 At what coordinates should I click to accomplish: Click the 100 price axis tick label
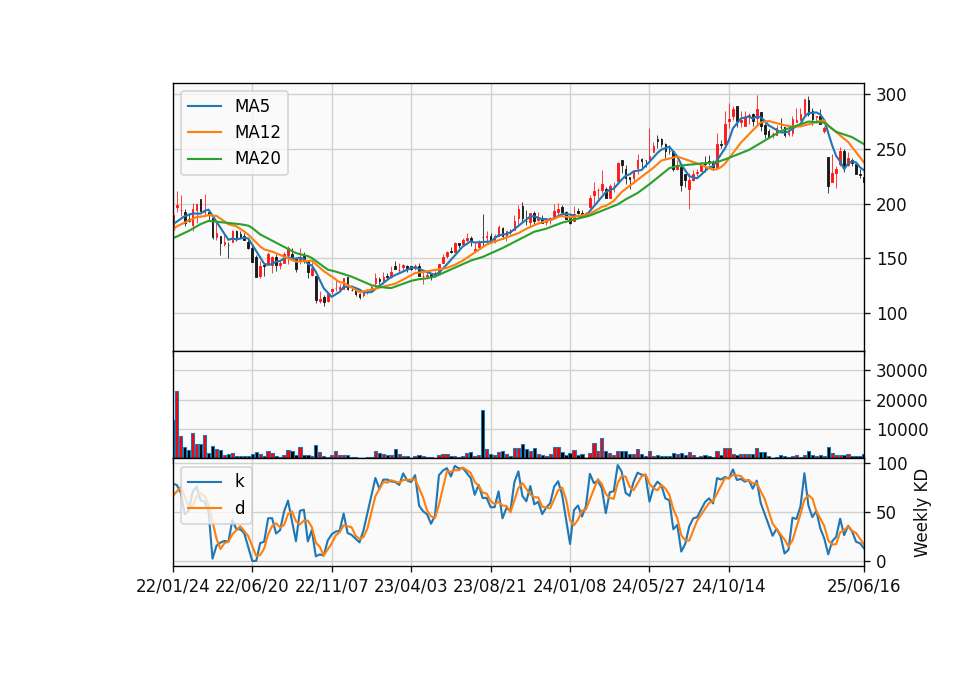891,313
